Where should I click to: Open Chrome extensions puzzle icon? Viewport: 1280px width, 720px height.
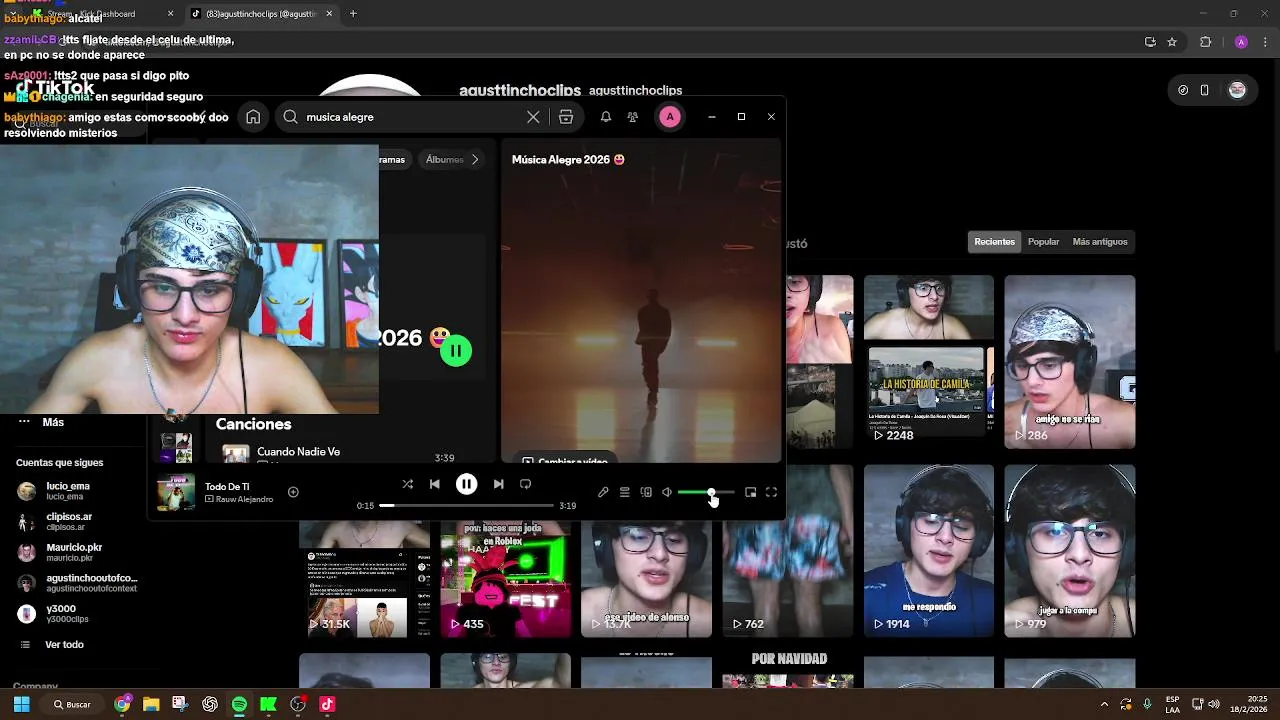[1205, 42]
